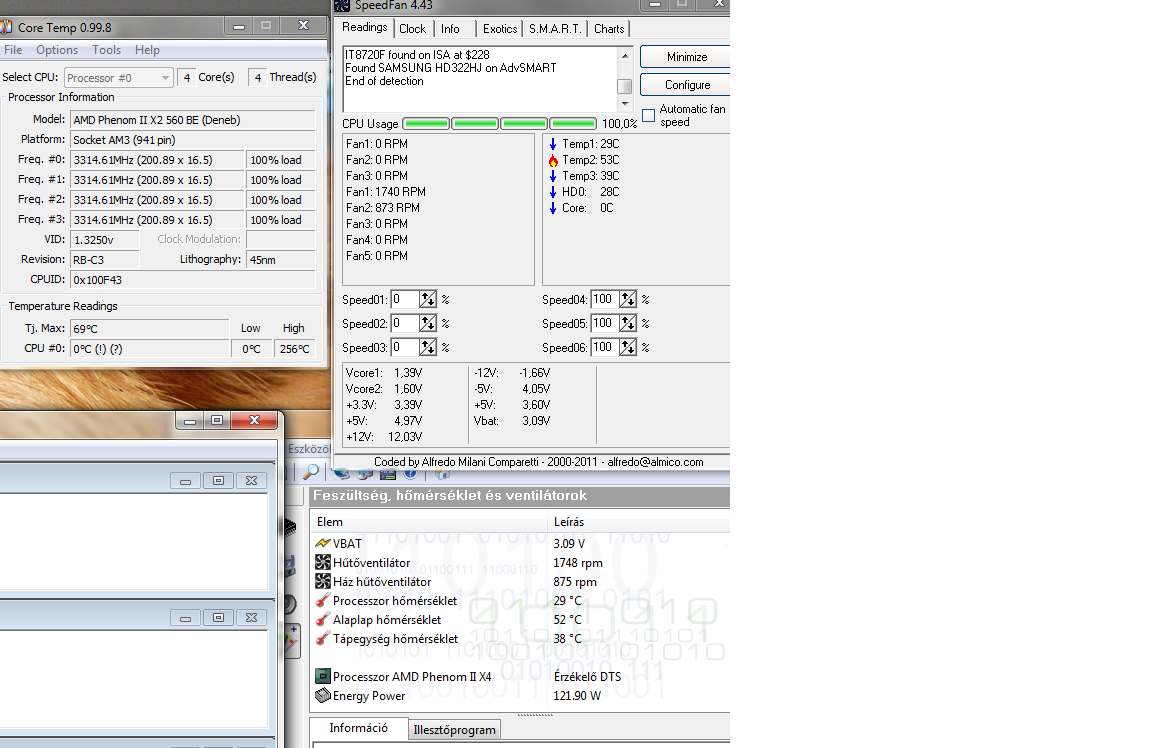This screenshot has width=1152, height=748.
Task: Click the SpeedFan log scrollbar down arrow
Action: 624,104
